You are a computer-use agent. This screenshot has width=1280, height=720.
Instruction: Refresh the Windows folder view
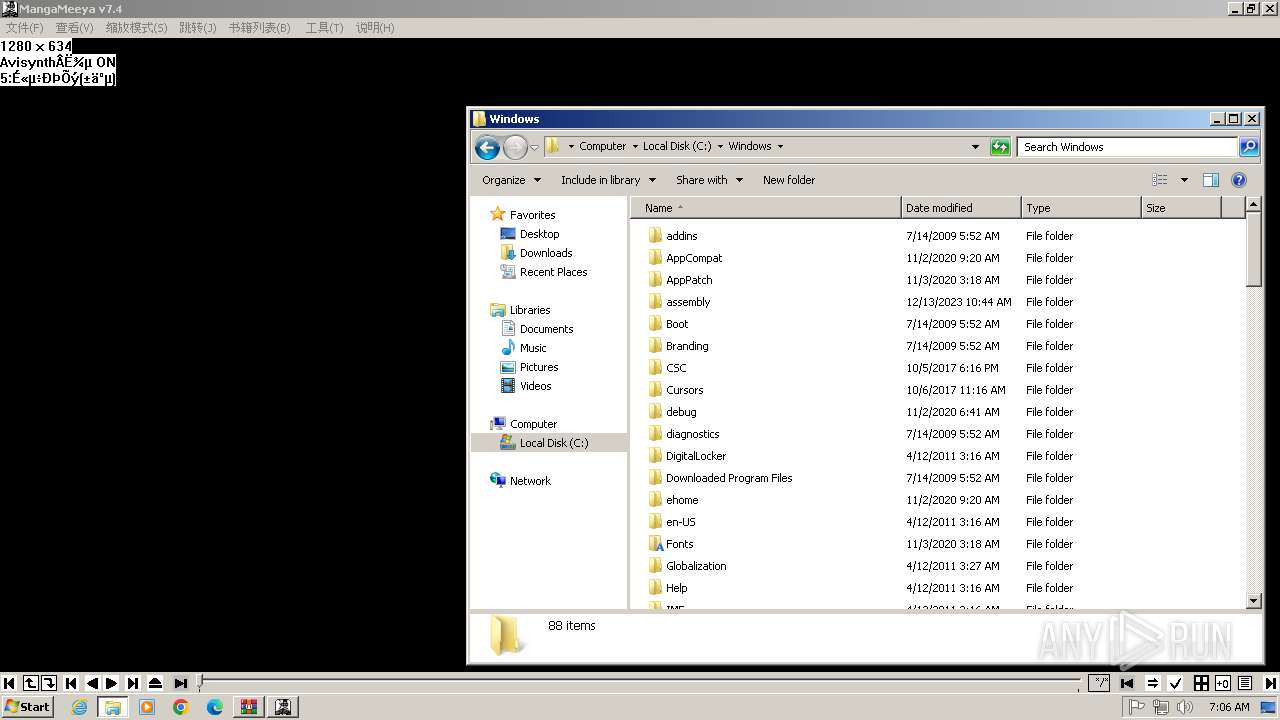coord(1000,147)
